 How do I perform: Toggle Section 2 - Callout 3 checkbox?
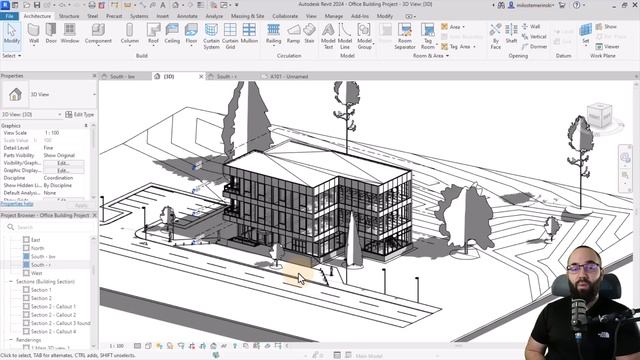click(x=26, y=323)
